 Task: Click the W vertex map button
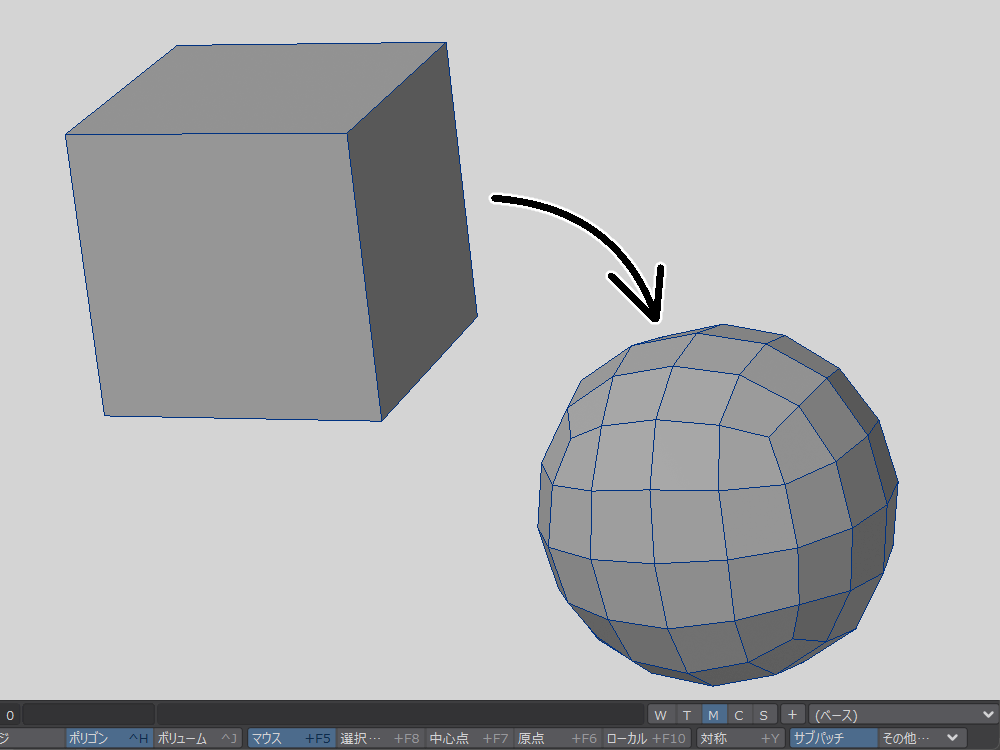point(660,715)
